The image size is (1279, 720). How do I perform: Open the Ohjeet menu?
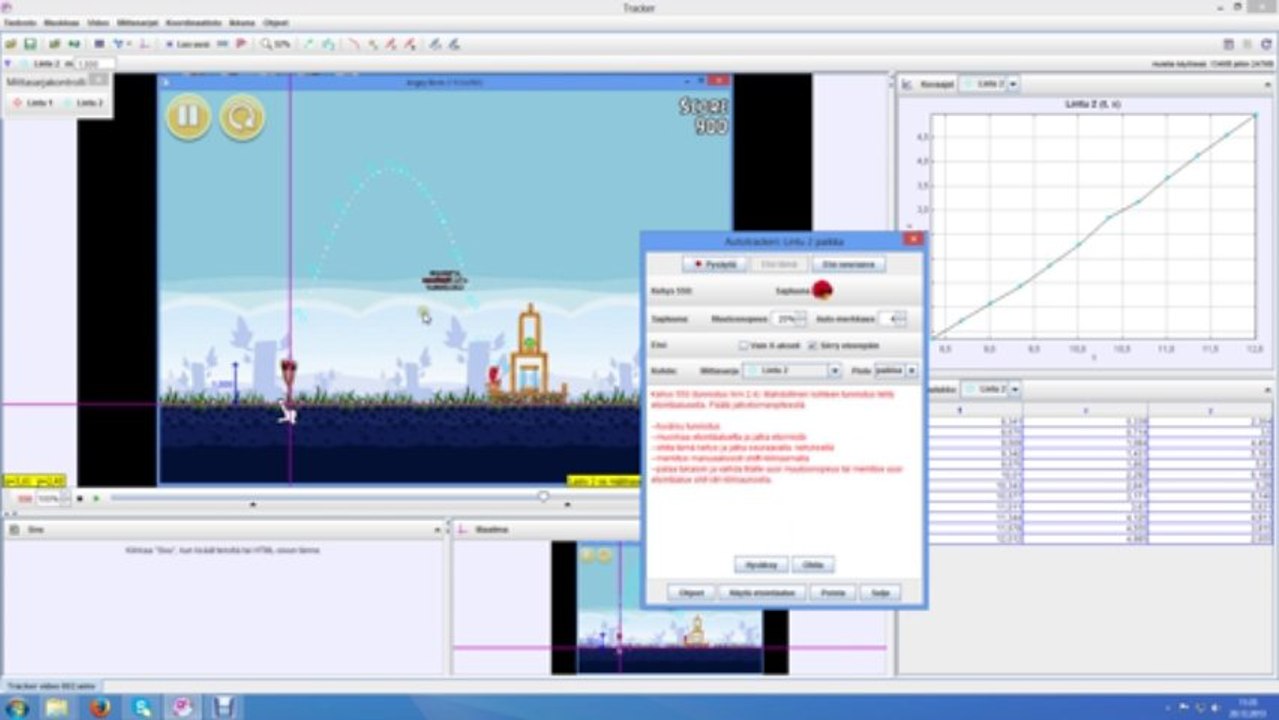tap(275, 21)
